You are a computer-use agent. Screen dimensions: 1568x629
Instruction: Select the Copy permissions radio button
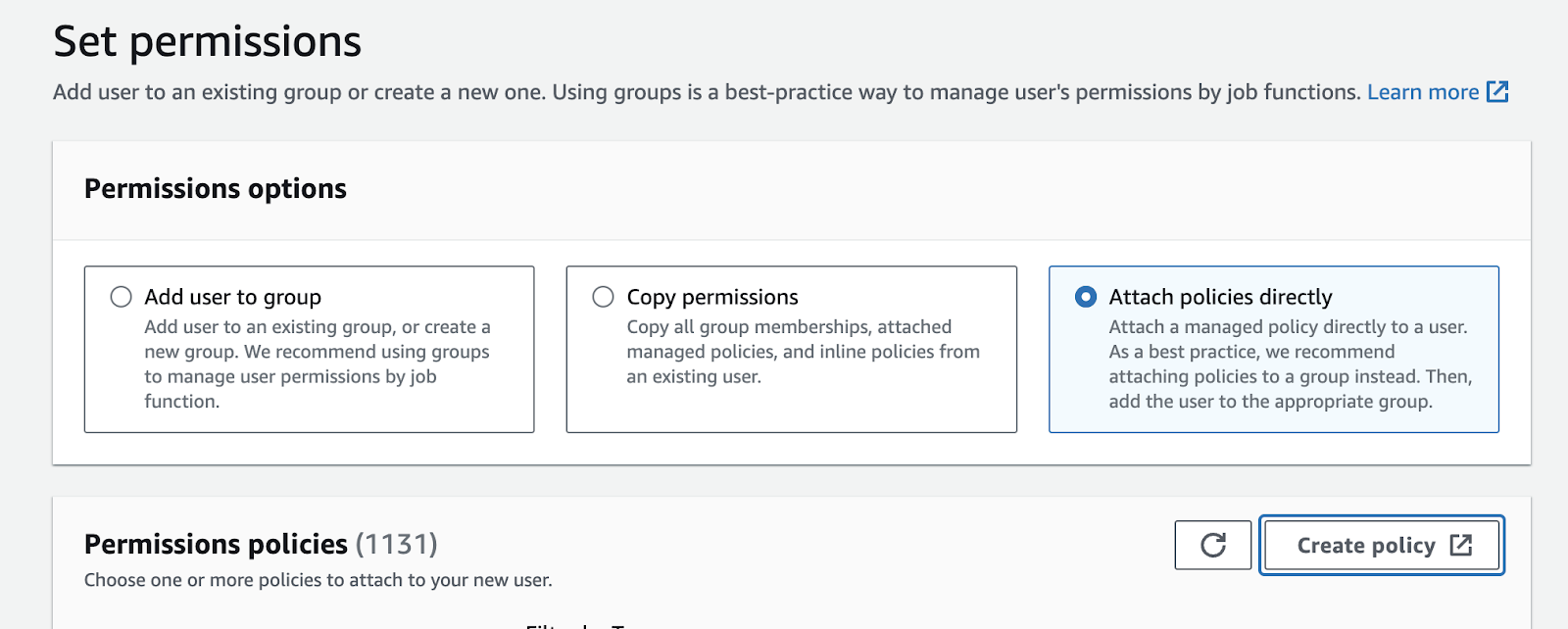[604, 297]
